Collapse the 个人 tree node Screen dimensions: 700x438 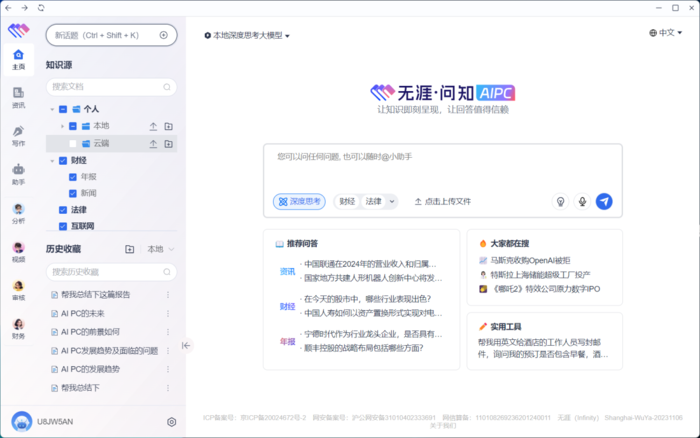click(52, 109)
